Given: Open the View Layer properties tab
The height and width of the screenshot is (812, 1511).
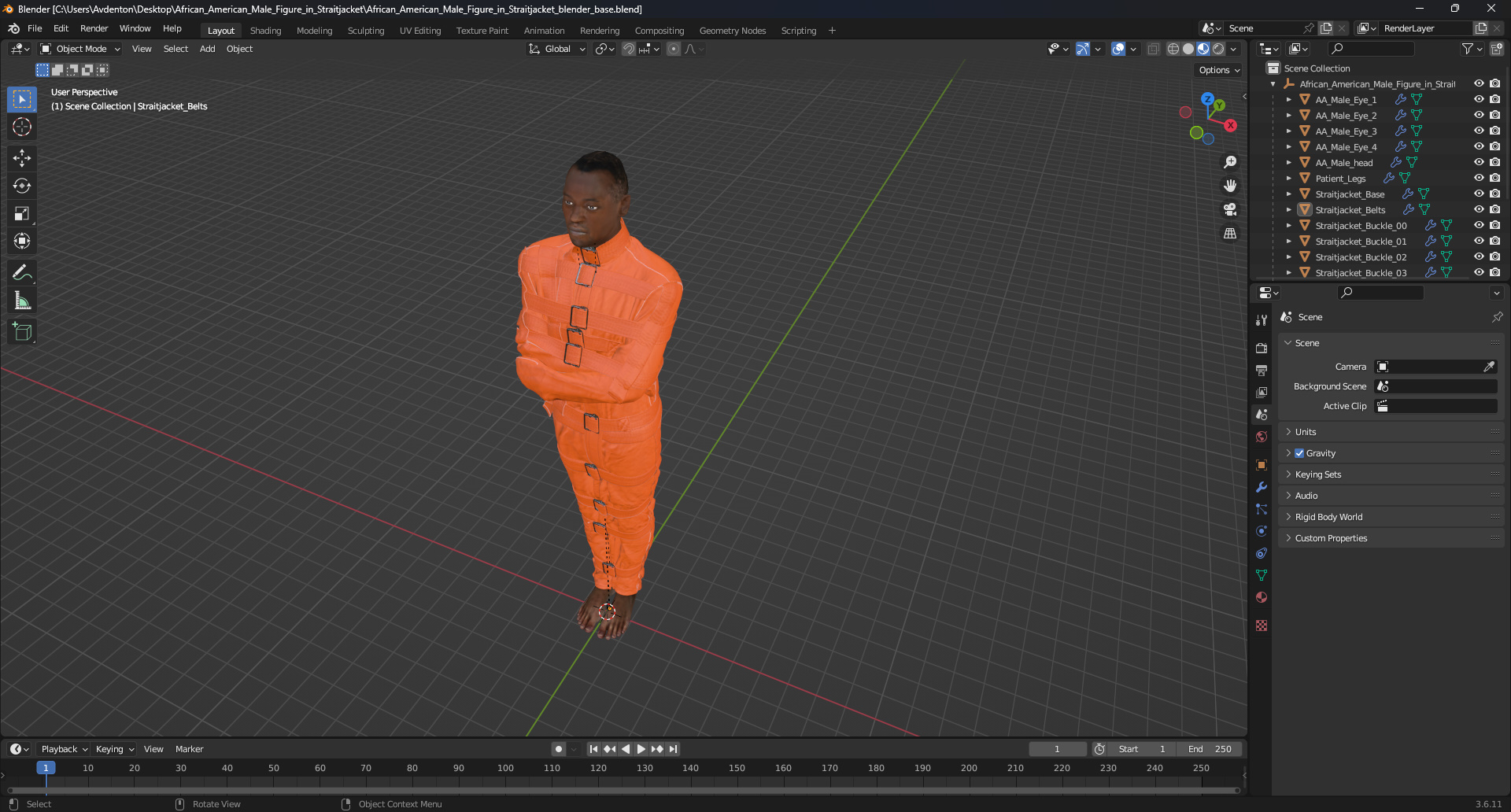Looking at the screenshot, I should (1262, 392).
